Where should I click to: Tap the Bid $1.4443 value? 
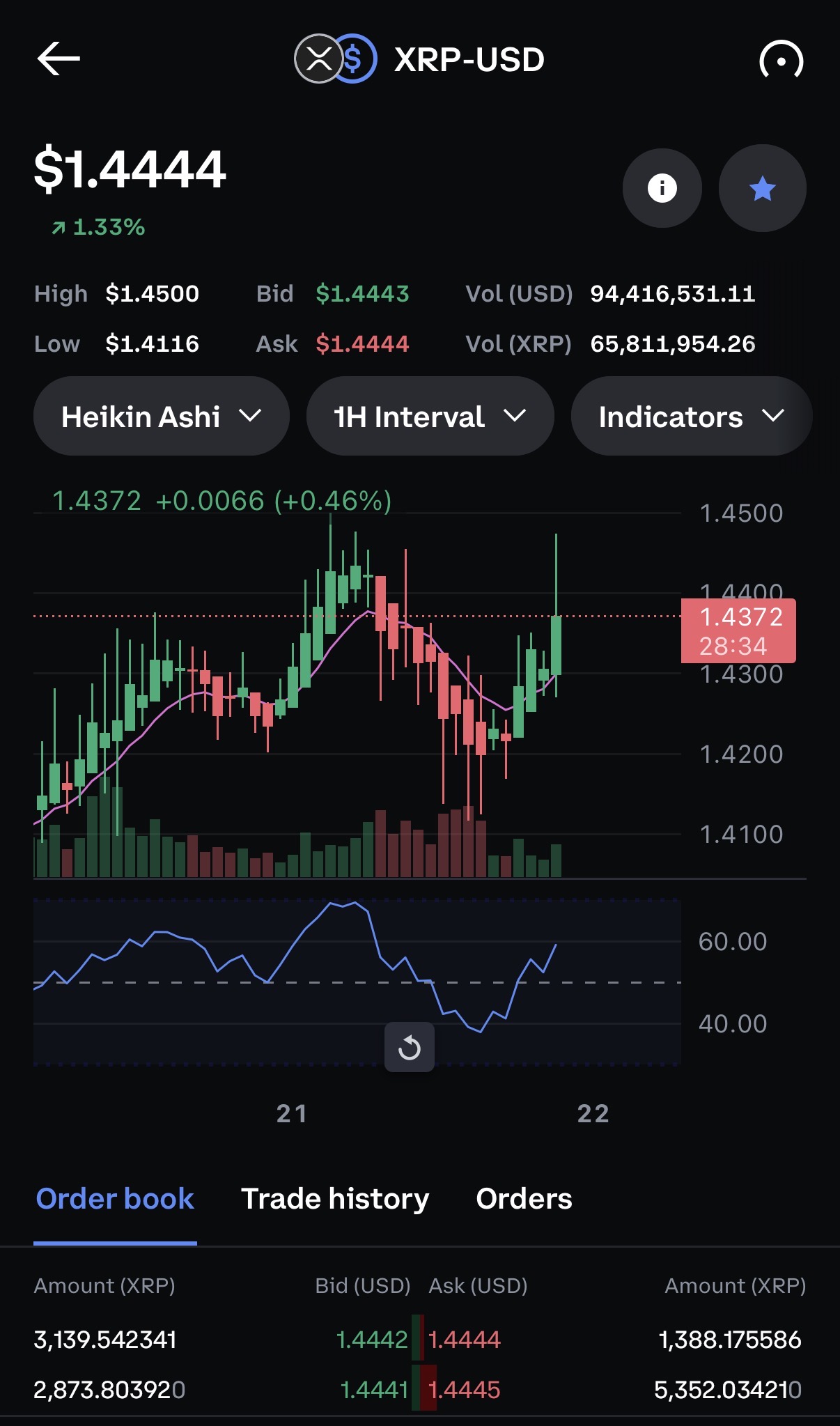point(362,294)
